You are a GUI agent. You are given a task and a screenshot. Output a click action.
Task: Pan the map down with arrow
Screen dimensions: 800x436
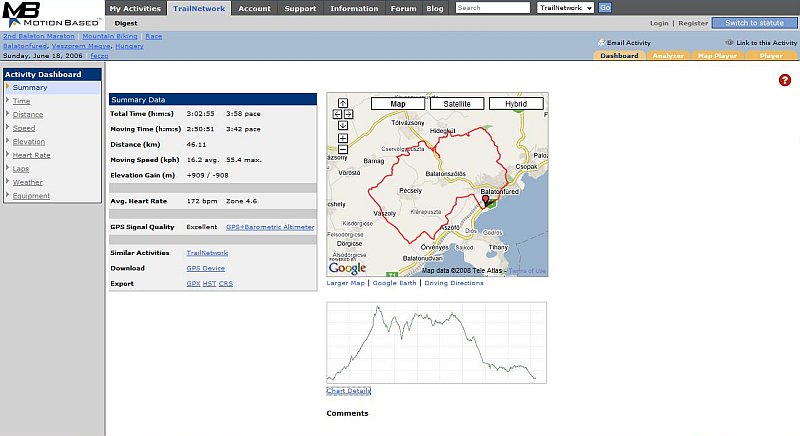click(342, 126)
